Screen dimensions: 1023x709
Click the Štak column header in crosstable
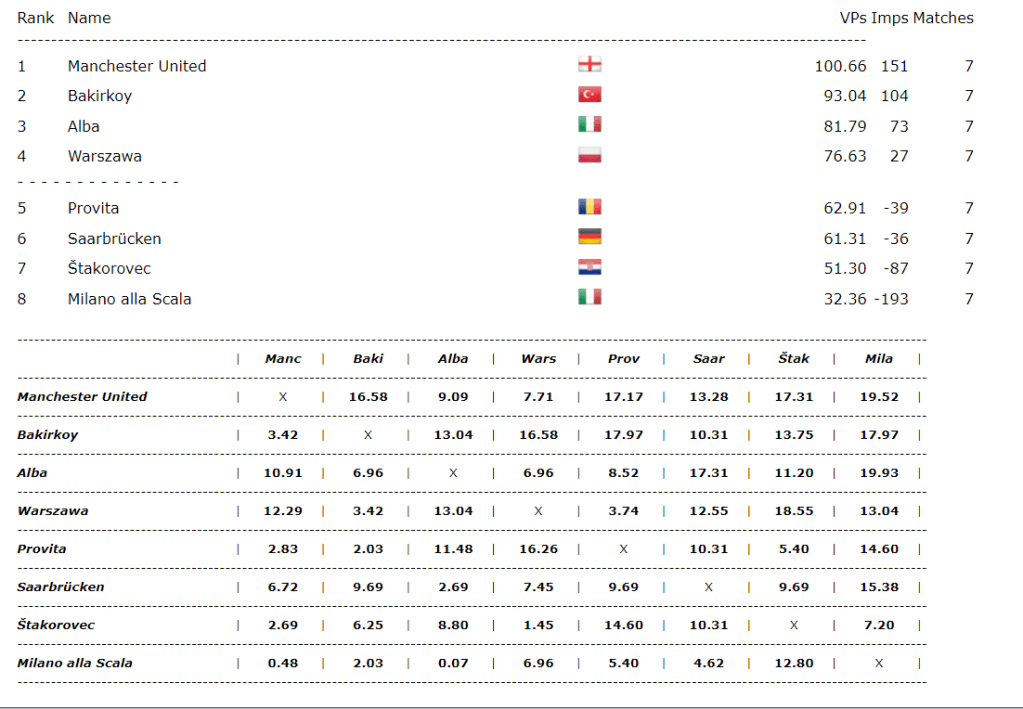794,359
